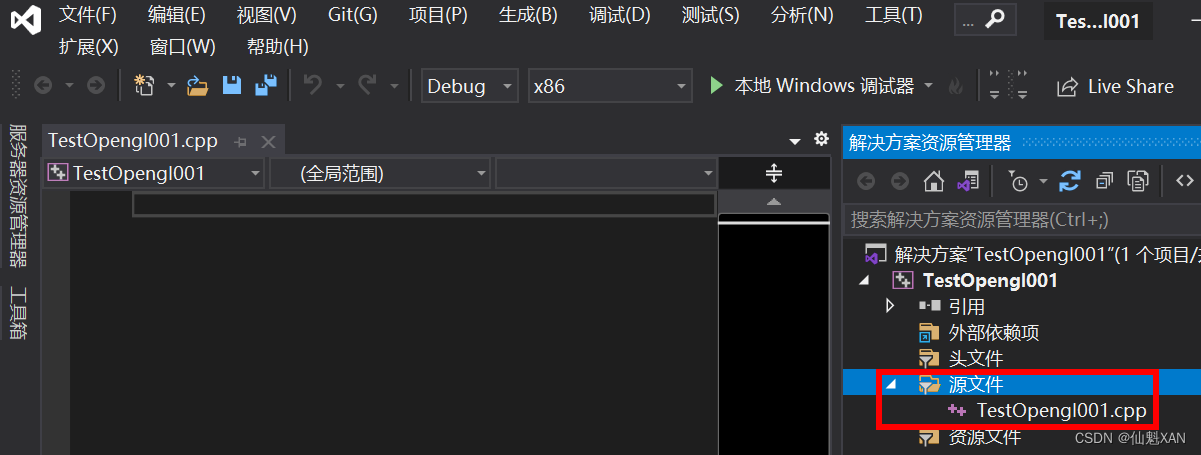Open the 生成(B) build menu
Screen dimensions: 1201x455
pyautogui.click(x=528, y=15)
